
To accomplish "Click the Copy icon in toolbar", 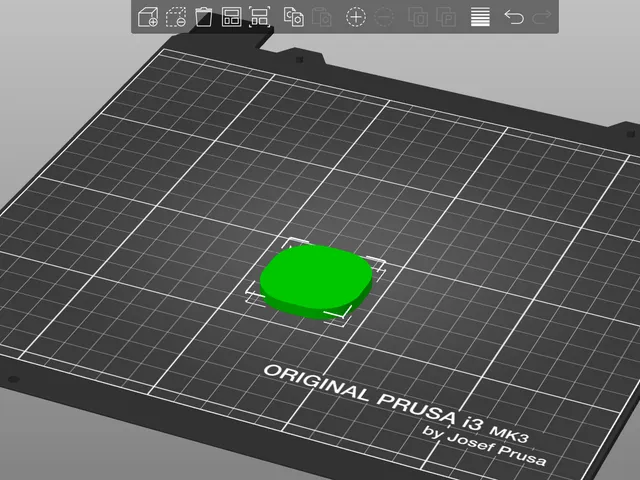I will (x=293, y=17).
